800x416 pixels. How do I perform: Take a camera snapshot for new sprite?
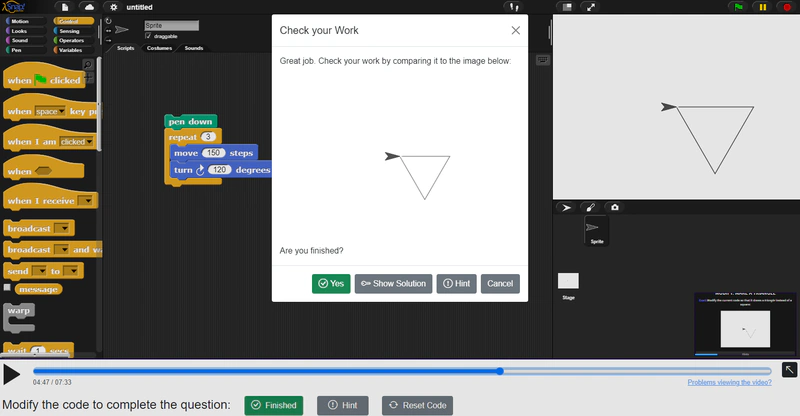[x=615, y=207]
